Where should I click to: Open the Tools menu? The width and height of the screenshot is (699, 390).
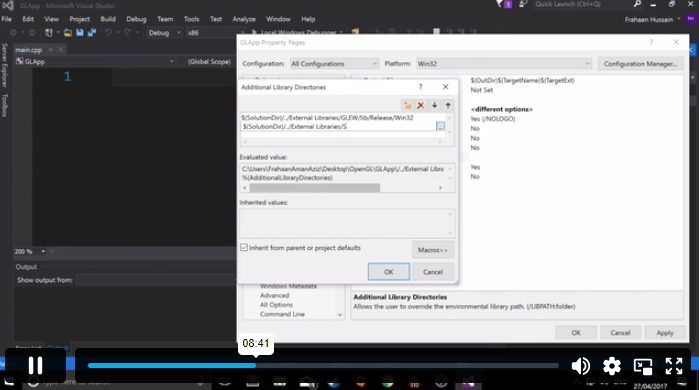[x=192, y=19]
